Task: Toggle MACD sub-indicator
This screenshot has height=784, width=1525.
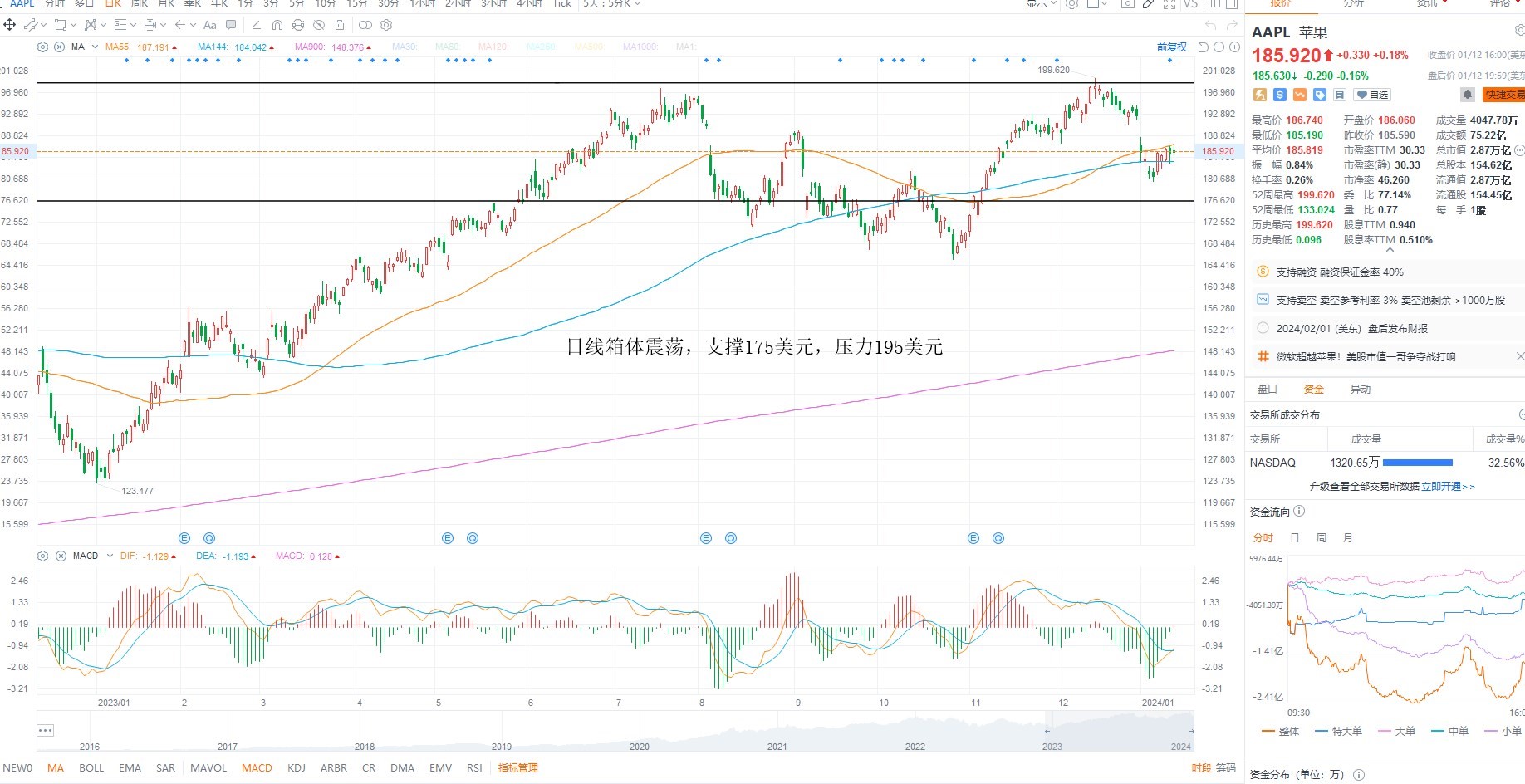Action: click(x=257, y=768)
